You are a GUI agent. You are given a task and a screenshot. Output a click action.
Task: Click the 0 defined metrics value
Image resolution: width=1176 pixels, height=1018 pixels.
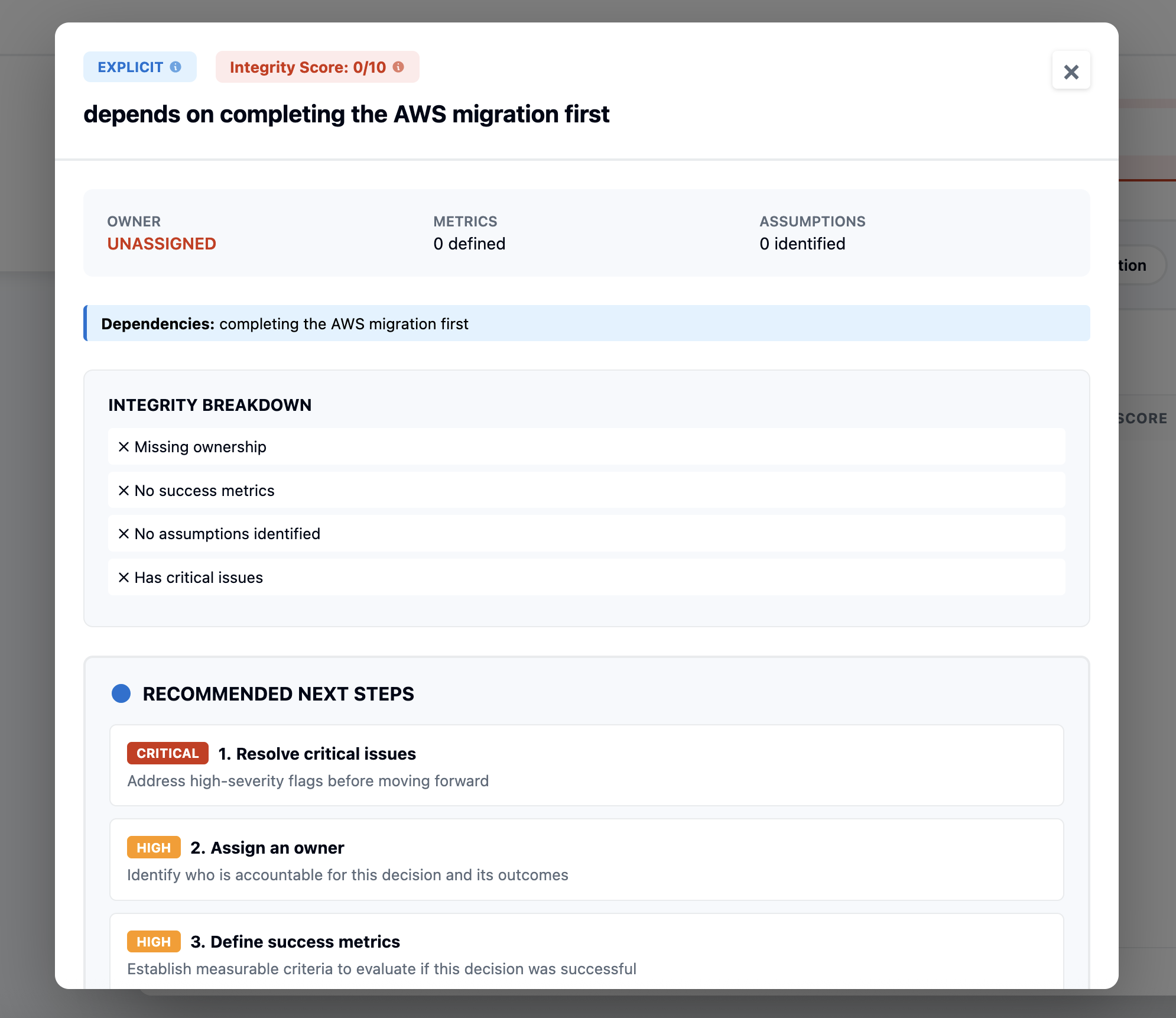coord(469,244)
